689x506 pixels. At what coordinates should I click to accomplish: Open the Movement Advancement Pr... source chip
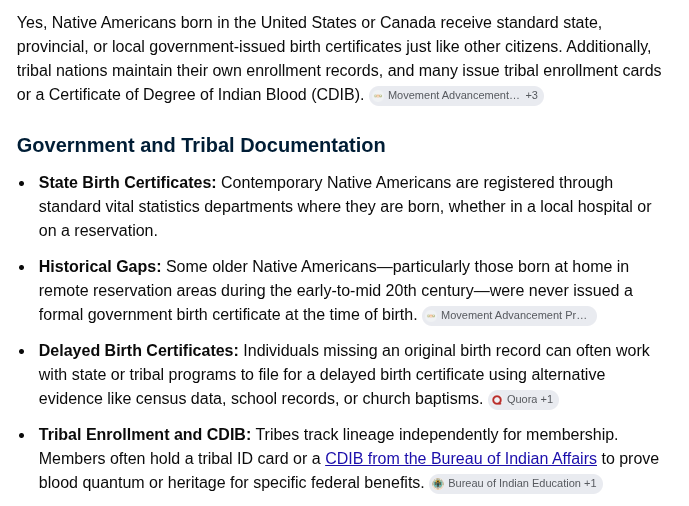(x=509, y=316)
